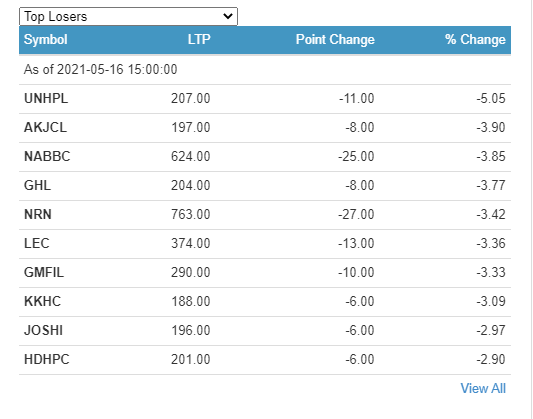
Task: Click the View All link
Action: [483, 388]
